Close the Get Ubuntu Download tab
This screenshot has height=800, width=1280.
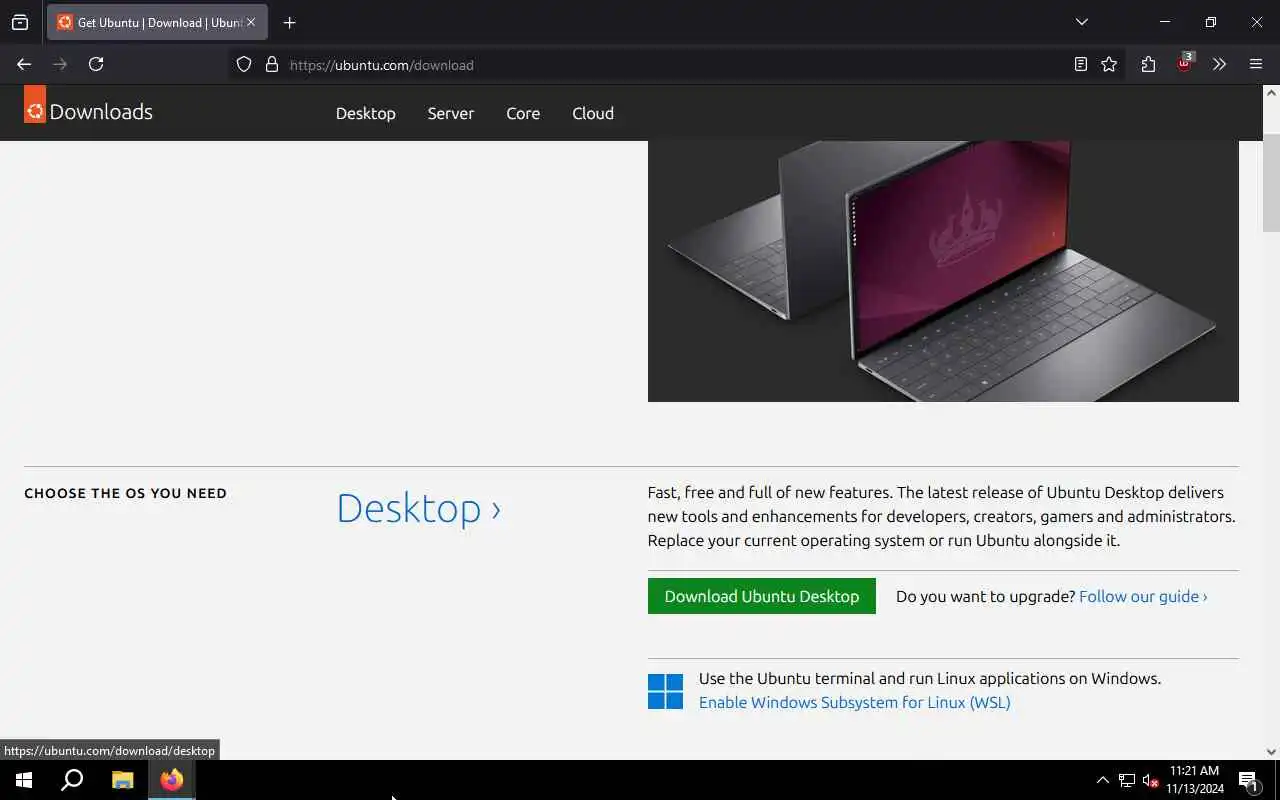251,22
